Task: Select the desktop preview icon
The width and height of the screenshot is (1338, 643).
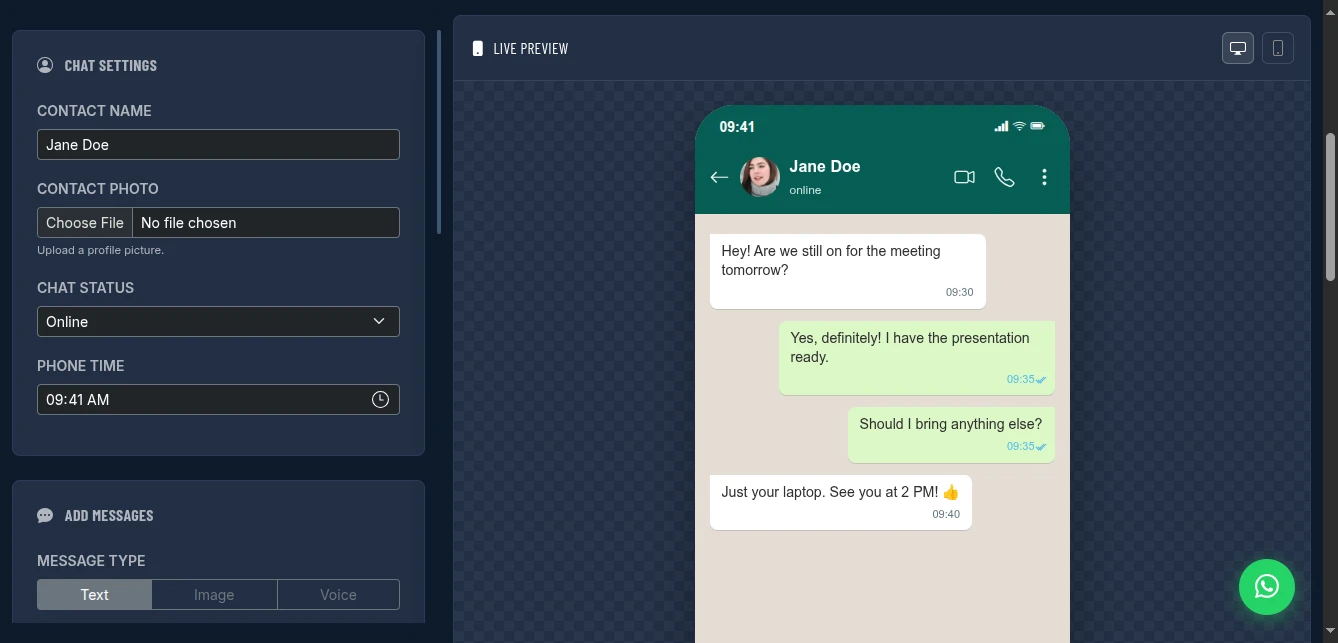Action: point(1237,47)
